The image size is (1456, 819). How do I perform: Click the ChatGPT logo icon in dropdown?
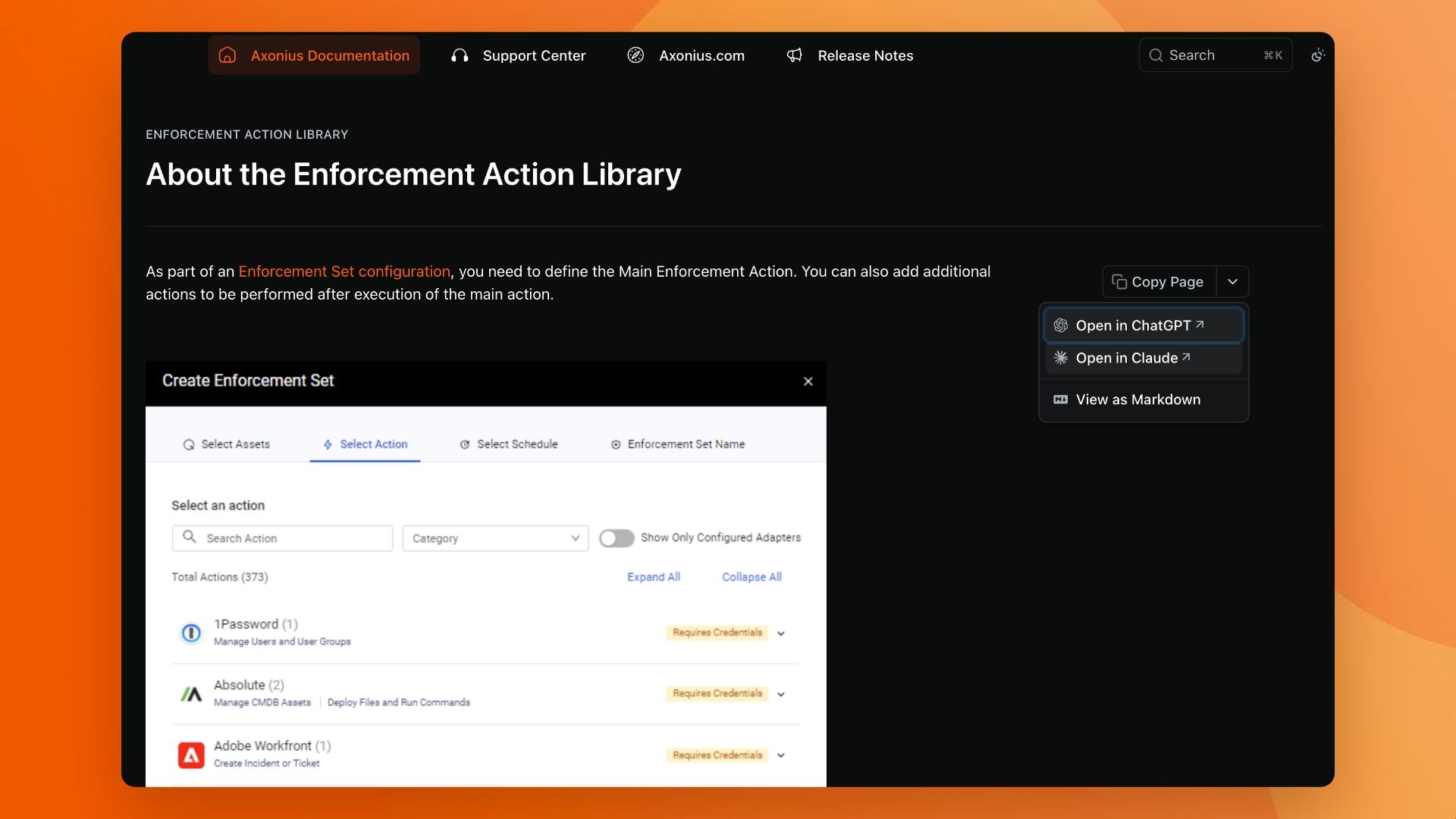1061,325
